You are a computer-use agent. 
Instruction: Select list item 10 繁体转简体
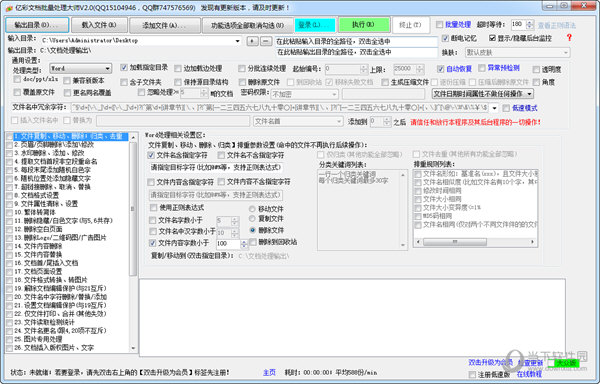(35, 212)
